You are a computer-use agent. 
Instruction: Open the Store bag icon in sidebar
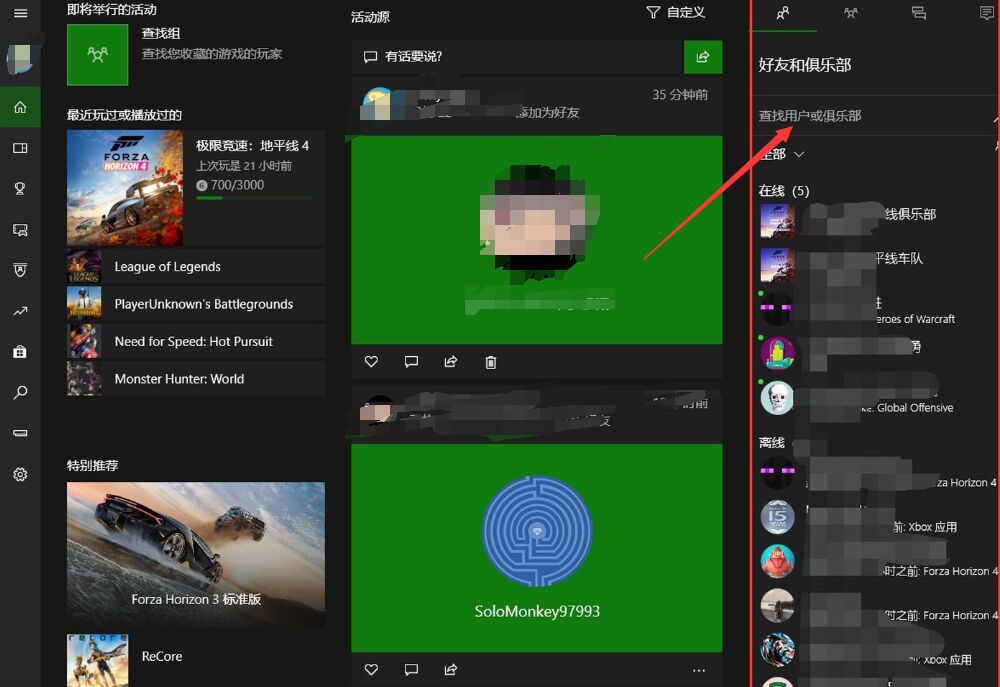point(20,351)
